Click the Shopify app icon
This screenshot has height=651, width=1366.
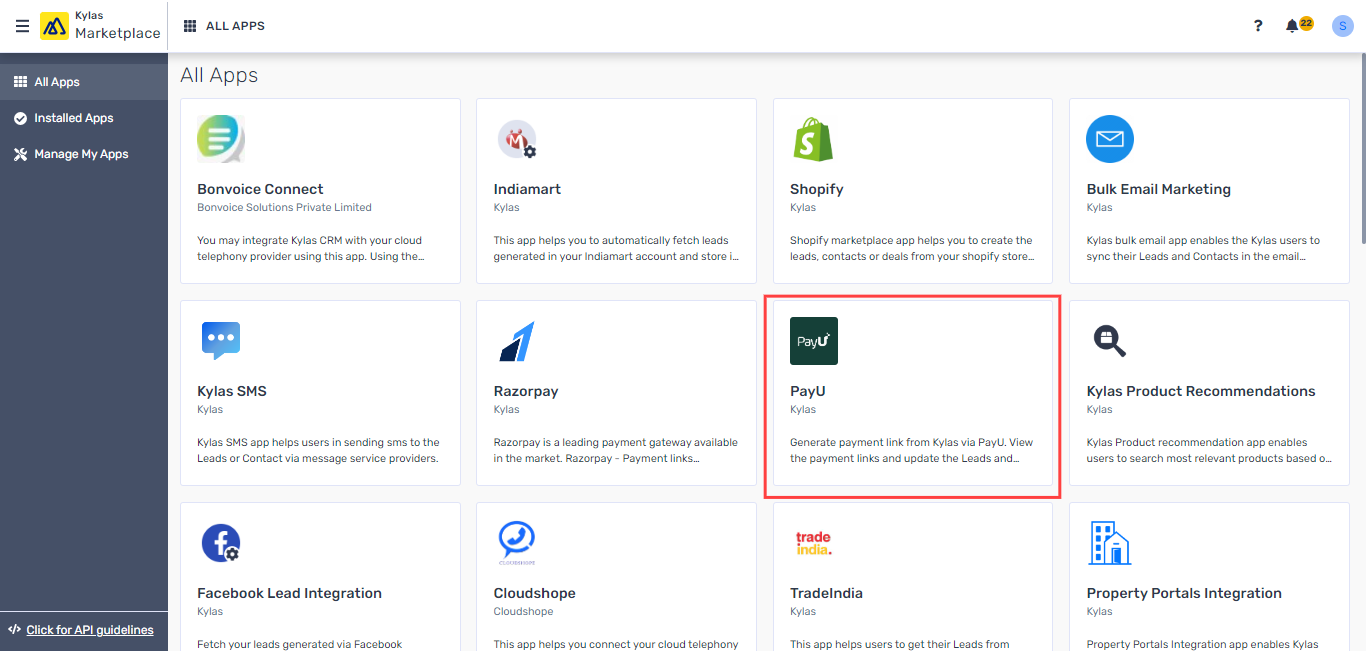click(x=813, y=139)
